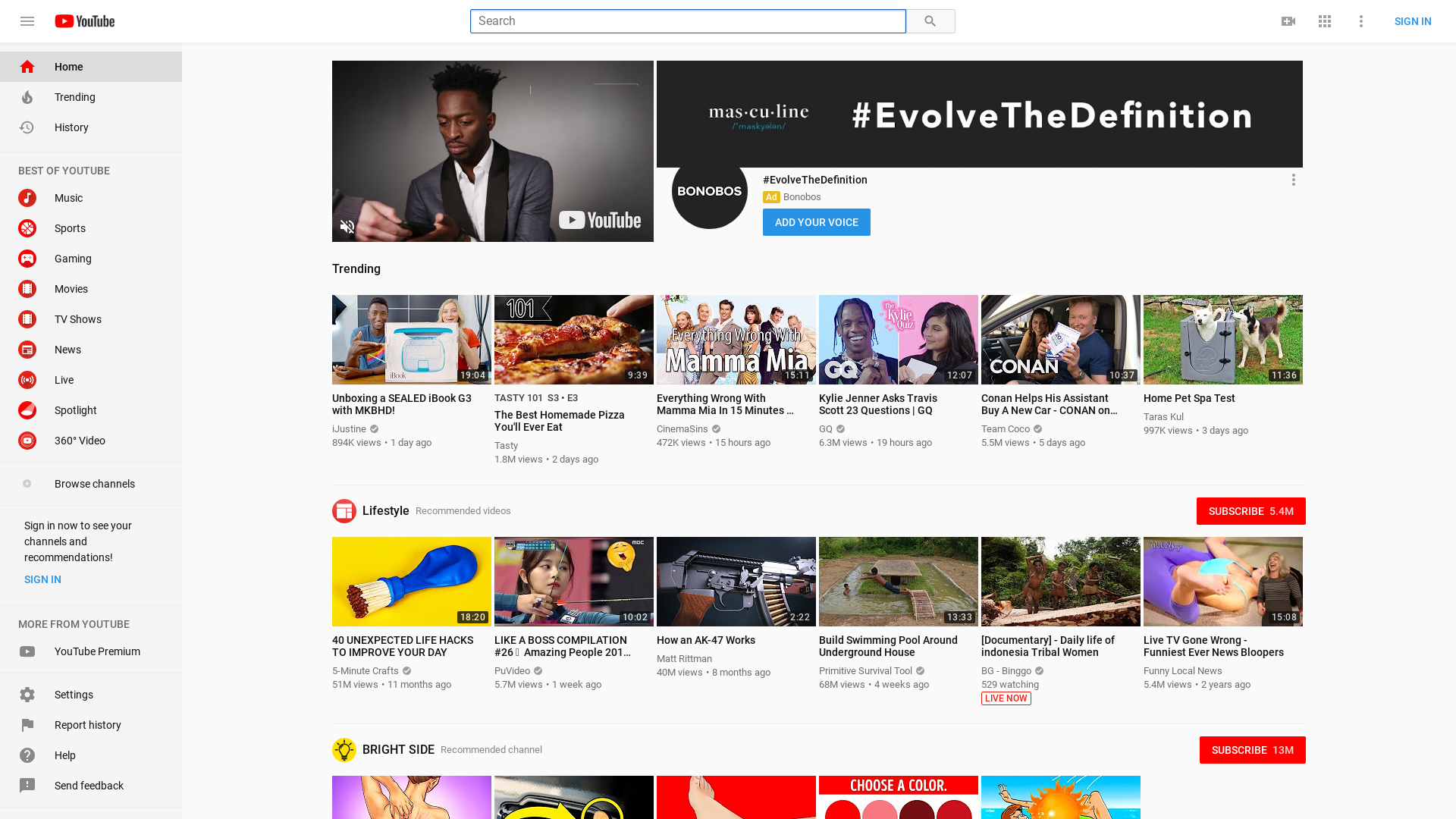Click the YouTube logo

[x=85, y=21]
